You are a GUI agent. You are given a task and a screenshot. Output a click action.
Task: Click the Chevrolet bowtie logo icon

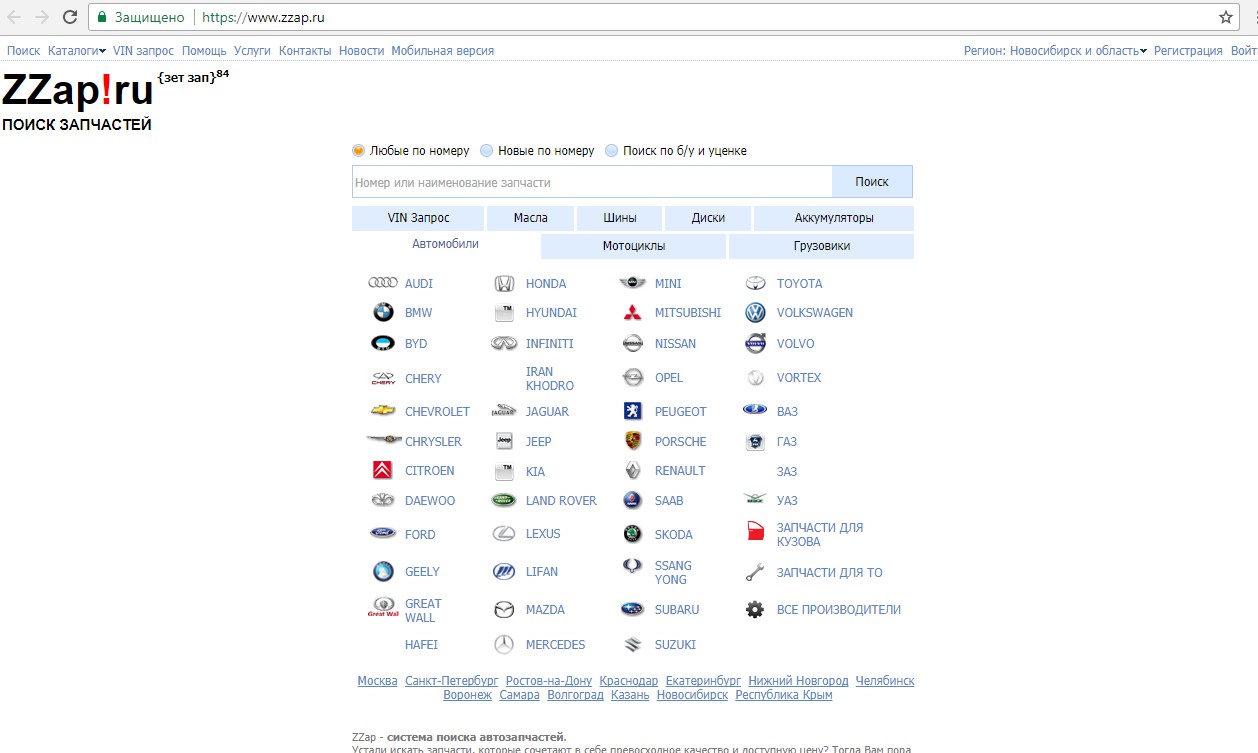coord(383,411)
